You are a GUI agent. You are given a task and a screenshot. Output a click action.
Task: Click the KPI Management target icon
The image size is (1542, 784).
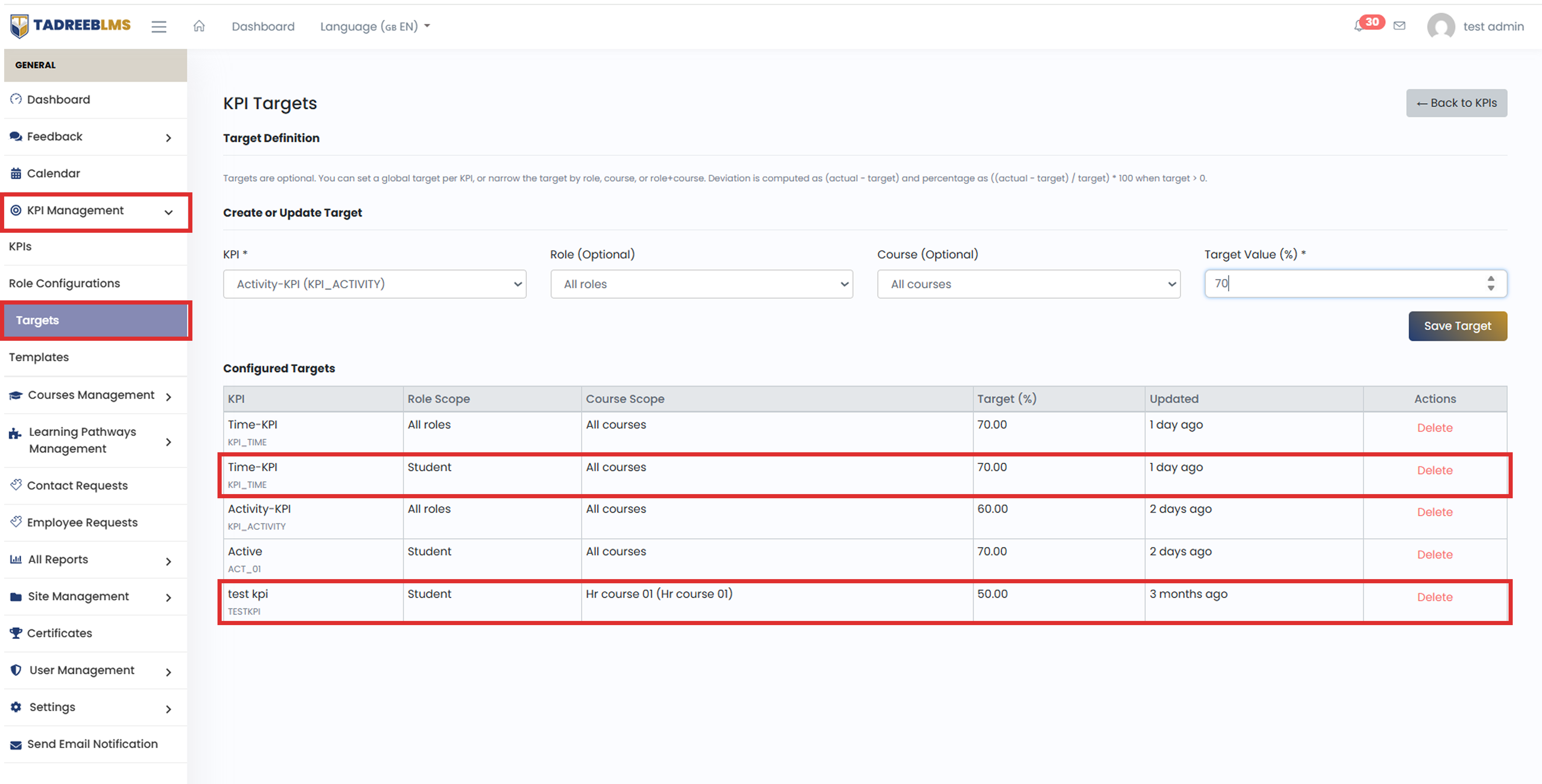click(16, 211)
